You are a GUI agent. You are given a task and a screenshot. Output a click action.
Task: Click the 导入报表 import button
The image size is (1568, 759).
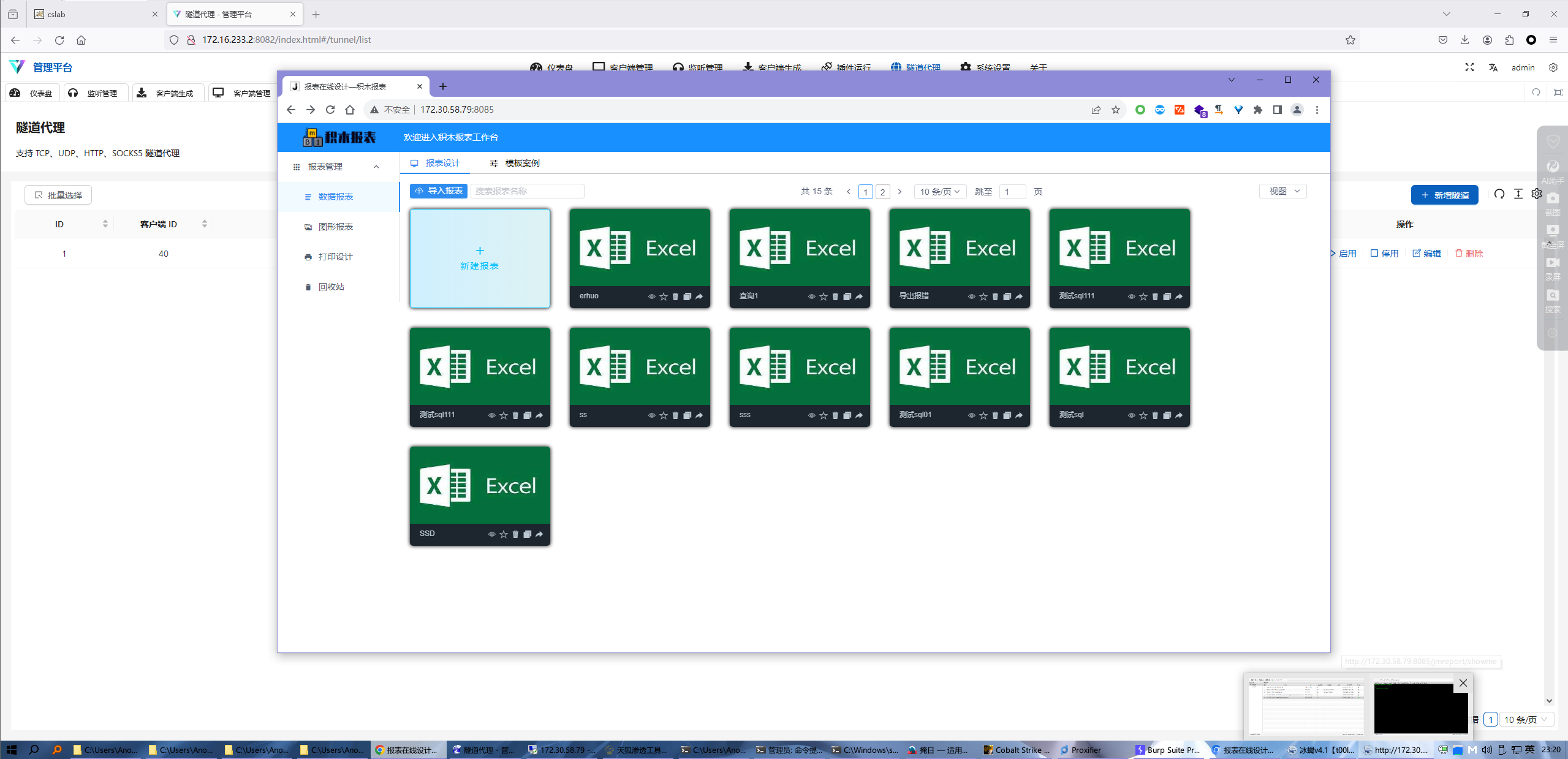[439, 191]
